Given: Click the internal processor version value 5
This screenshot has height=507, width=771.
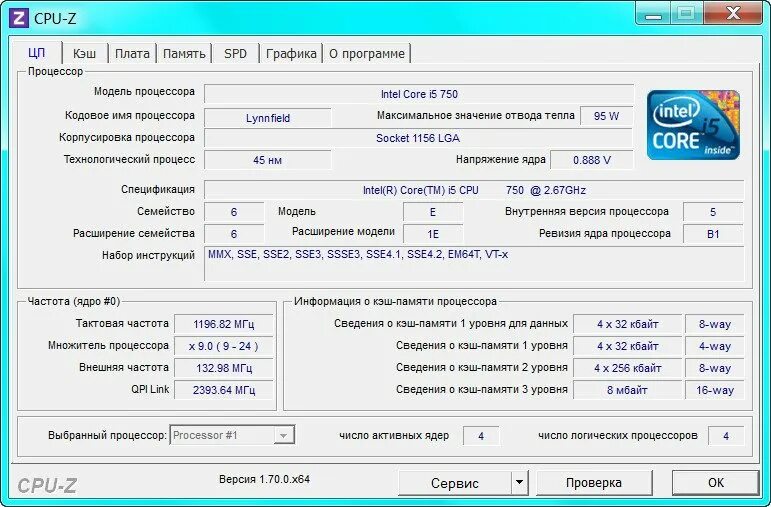Looking at the screenshot, I should [x=713, y=212].
